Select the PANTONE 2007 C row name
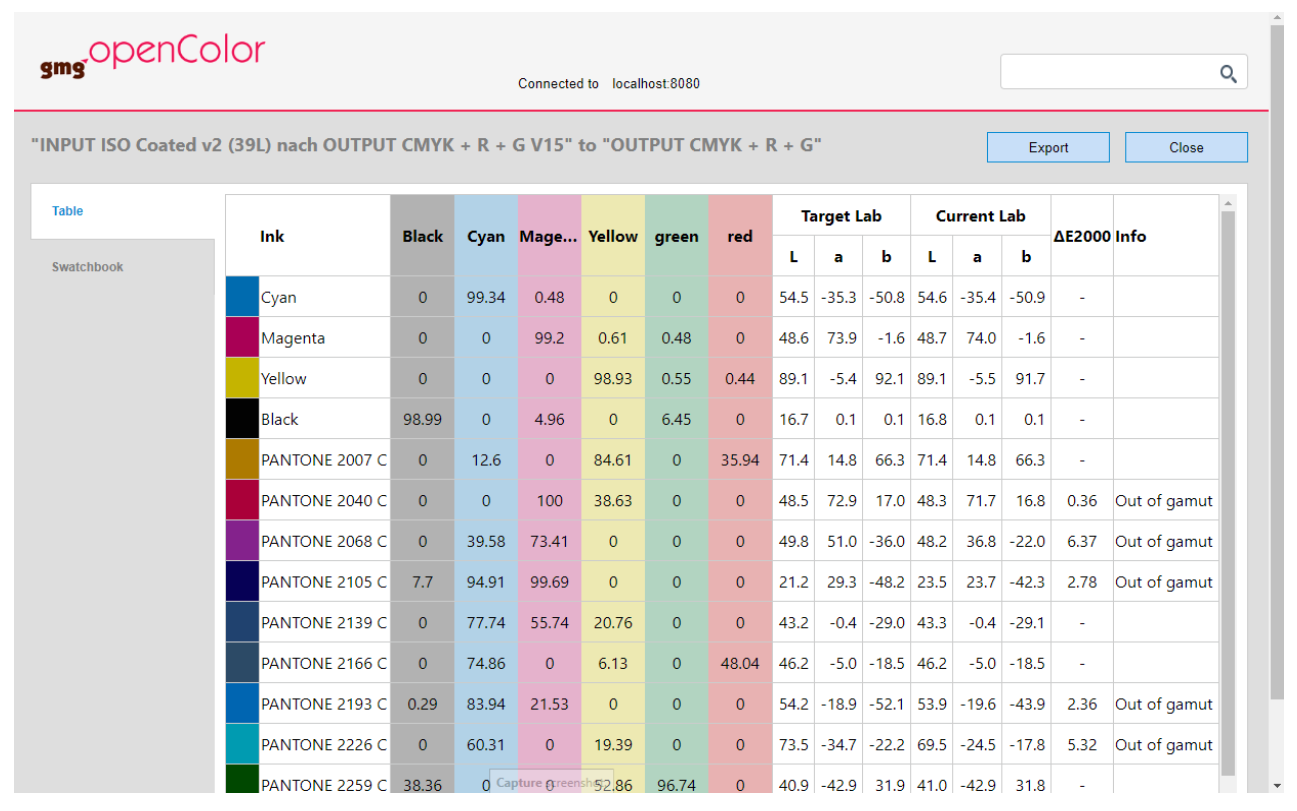 [x=325, y=460]
